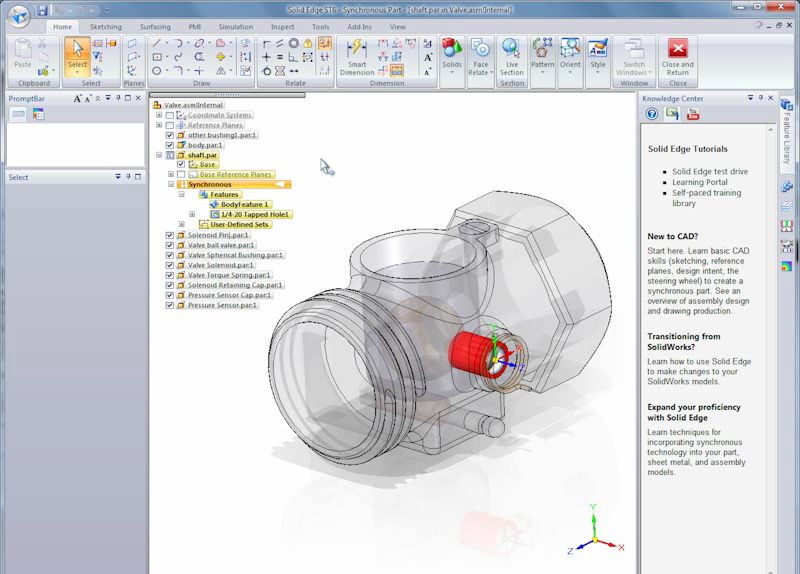The height and width of the screenshot is (574, 800).
Task: Open the Simulation ribbon tab
Action: tap(236, 27)
